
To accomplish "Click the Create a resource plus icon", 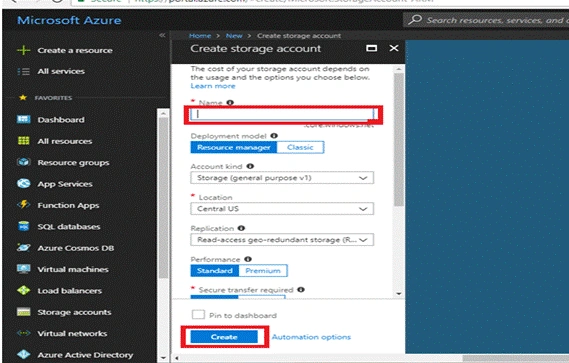I will tap(24, 50).
